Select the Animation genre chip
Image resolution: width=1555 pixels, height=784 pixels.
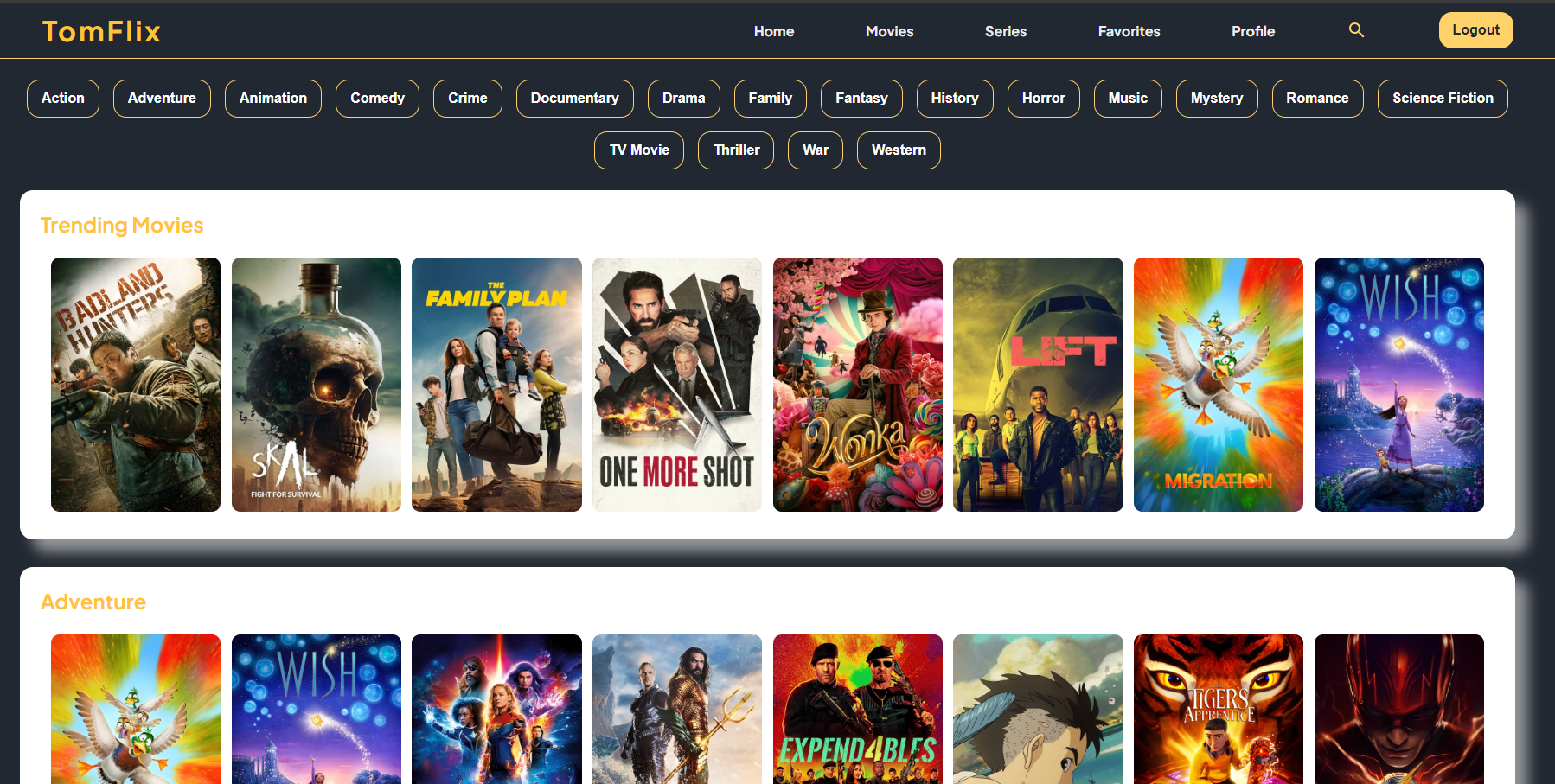pyautogui.click(x=273, y=99)
